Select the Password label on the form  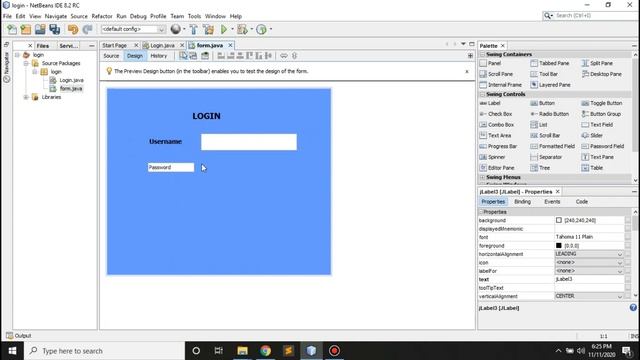coord(171,167)
